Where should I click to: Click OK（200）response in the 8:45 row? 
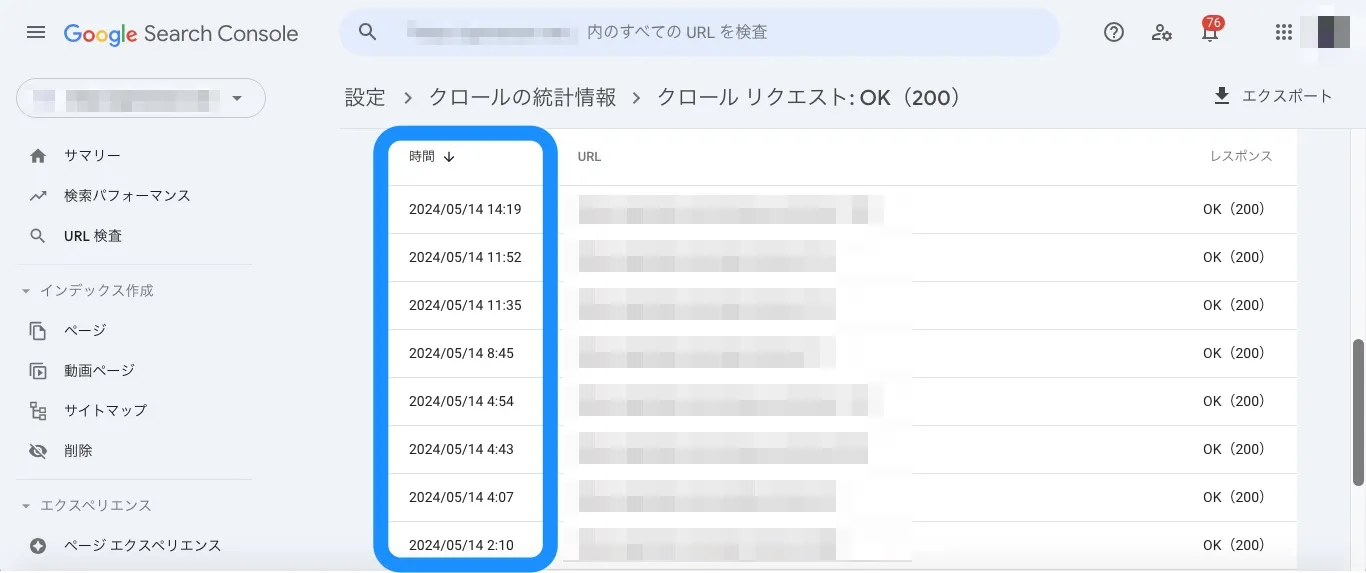click(x=1234, y=353)
